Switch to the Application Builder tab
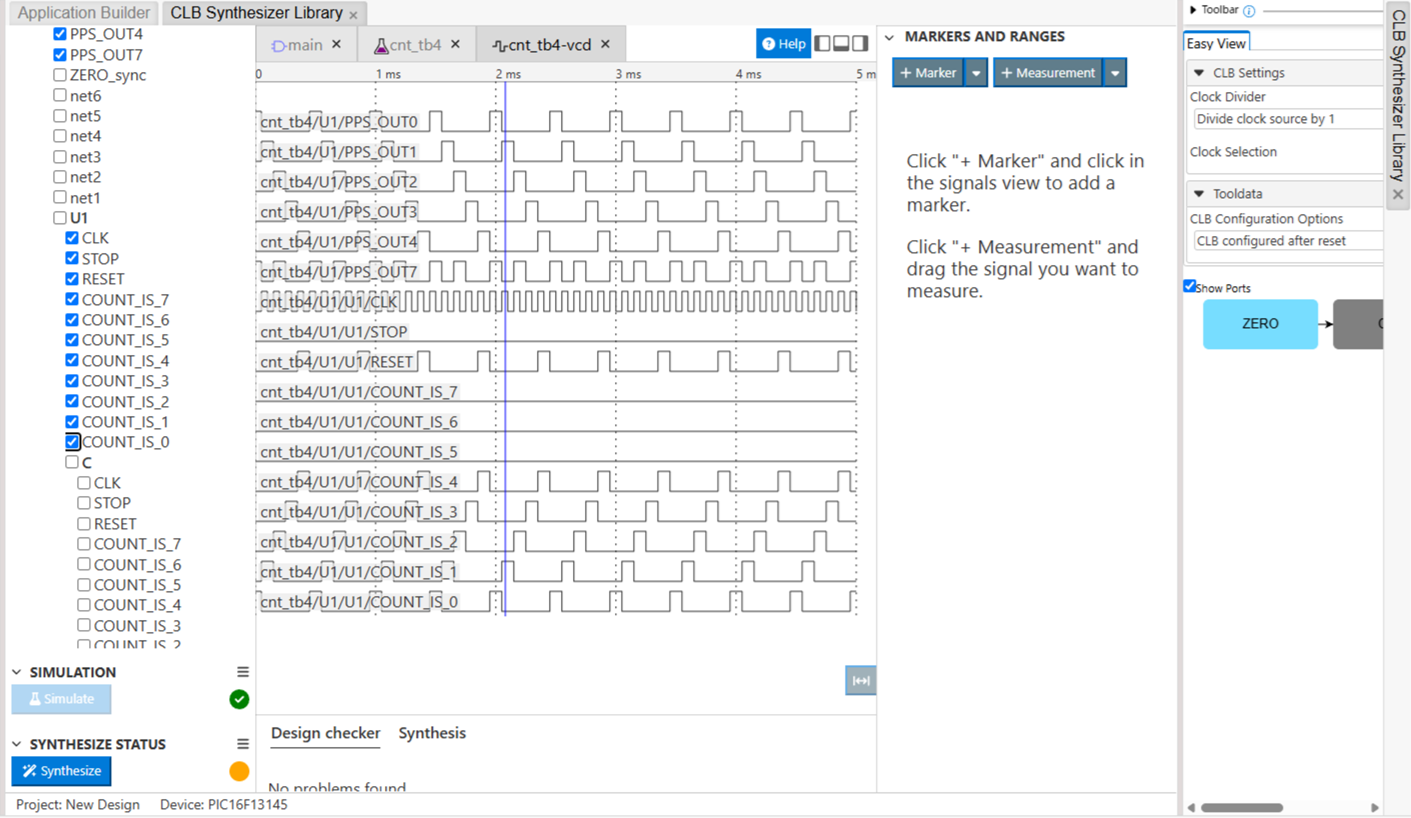1411x818 pixels. 84,13
